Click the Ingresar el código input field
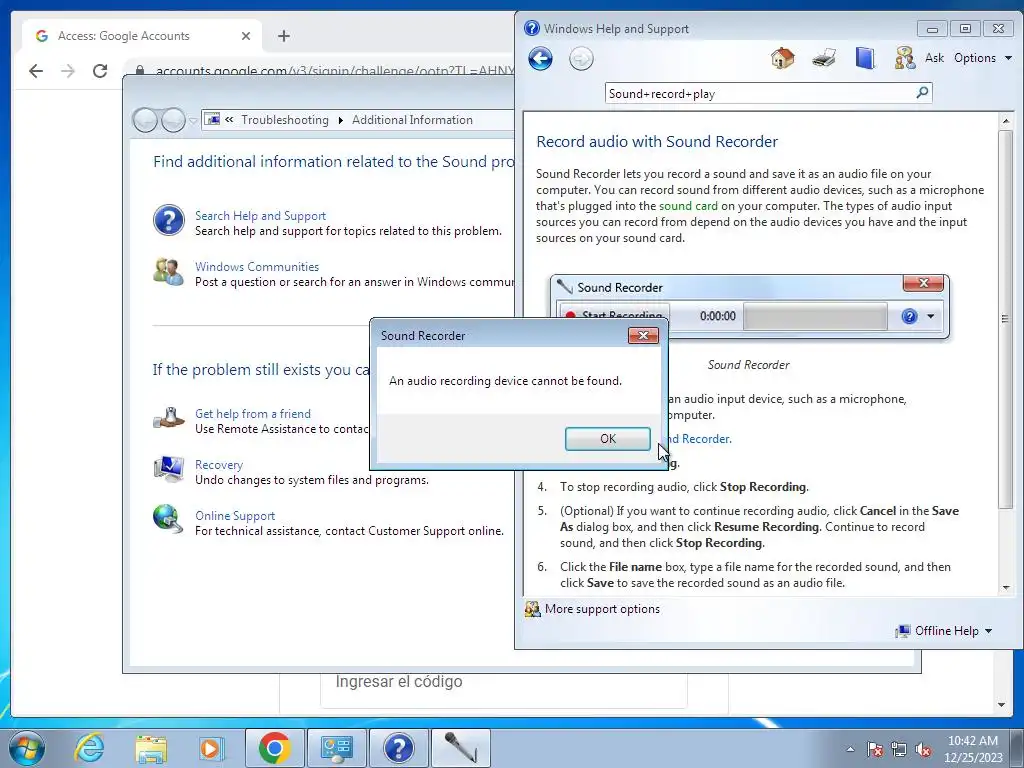Screen dimensions: 1024x768 503,682
